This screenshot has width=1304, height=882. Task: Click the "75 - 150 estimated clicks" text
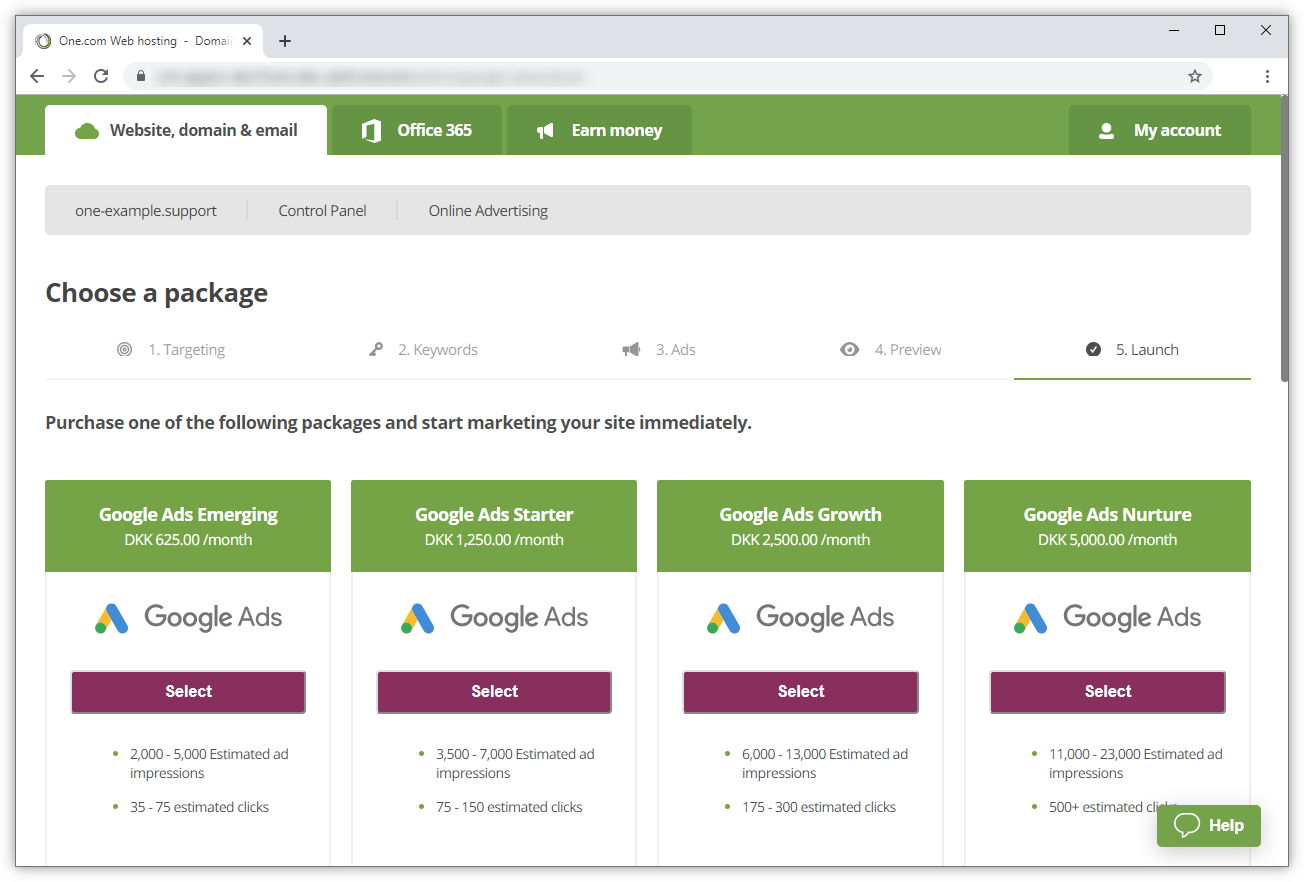pos(509,807)
